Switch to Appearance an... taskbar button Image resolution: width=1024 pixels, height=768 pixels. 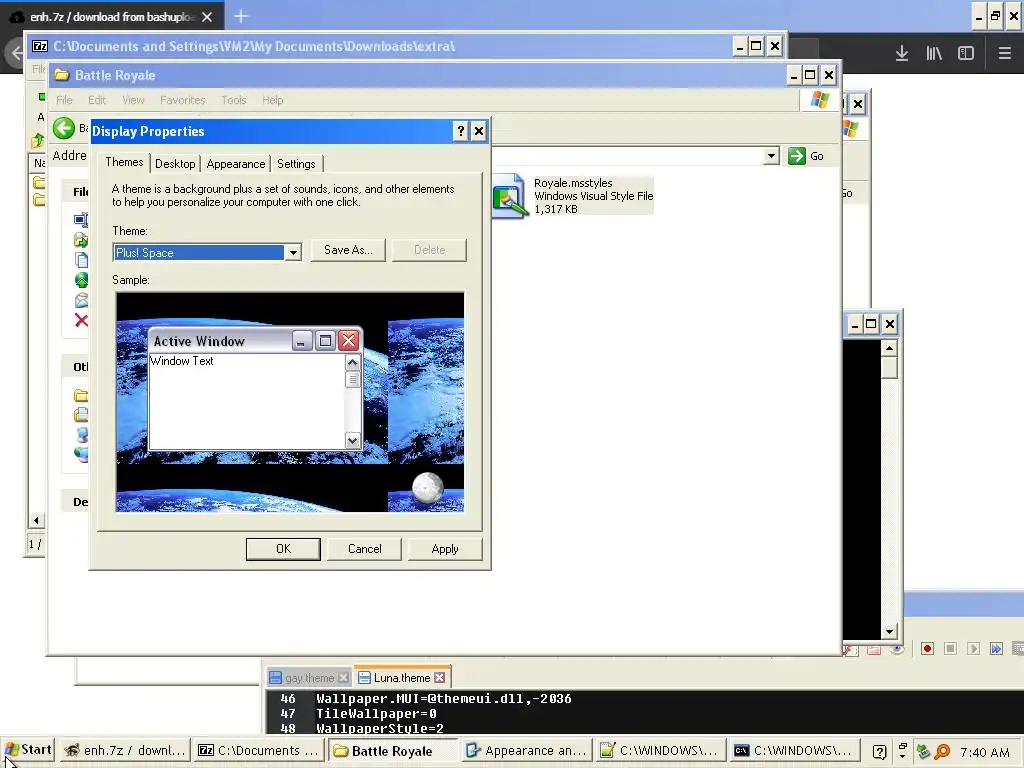pos(526,751)
